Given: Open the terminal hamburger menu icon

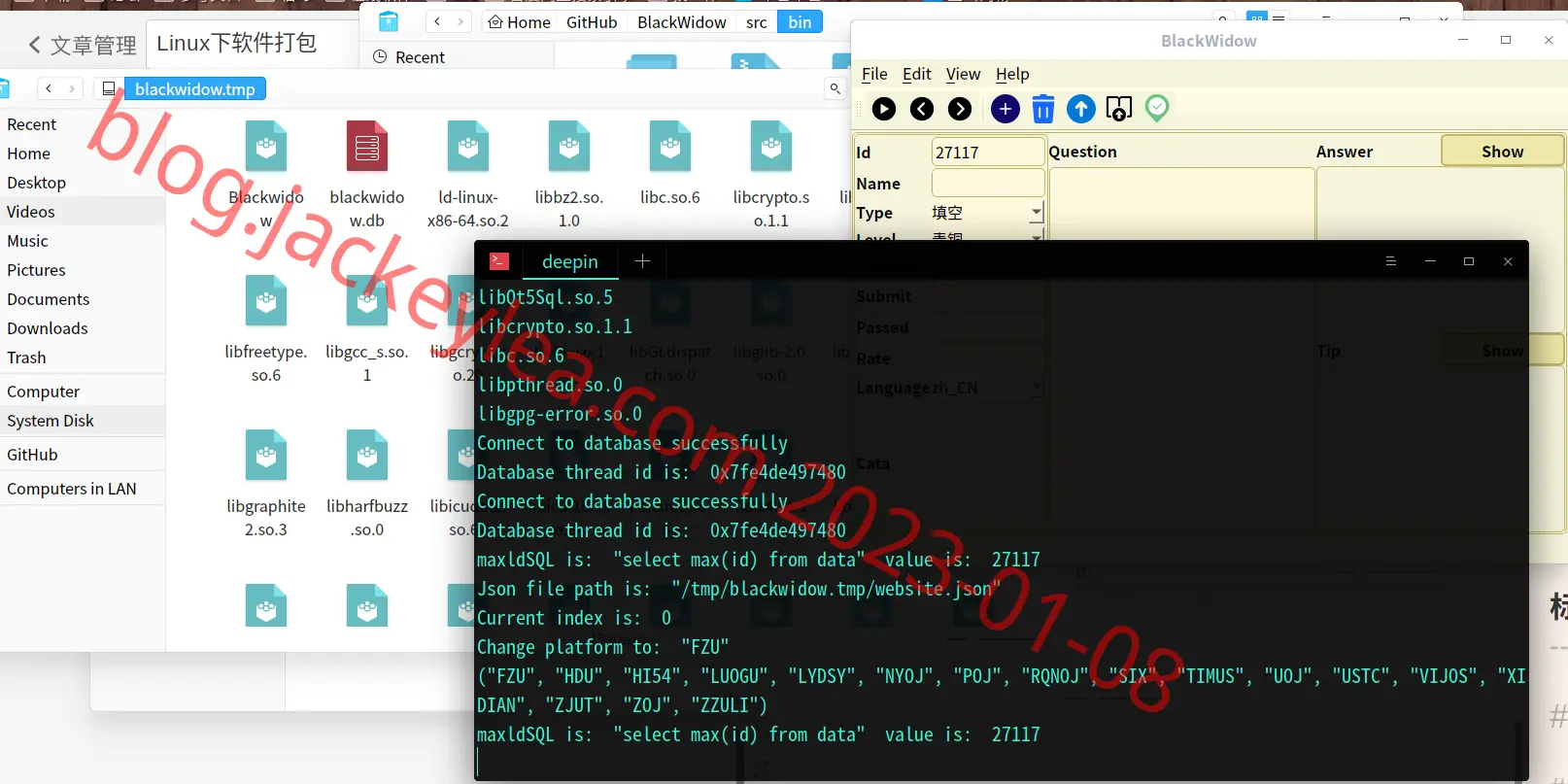Looking at the screenshot, I should pyautogui.click(x=1391, y=261).
